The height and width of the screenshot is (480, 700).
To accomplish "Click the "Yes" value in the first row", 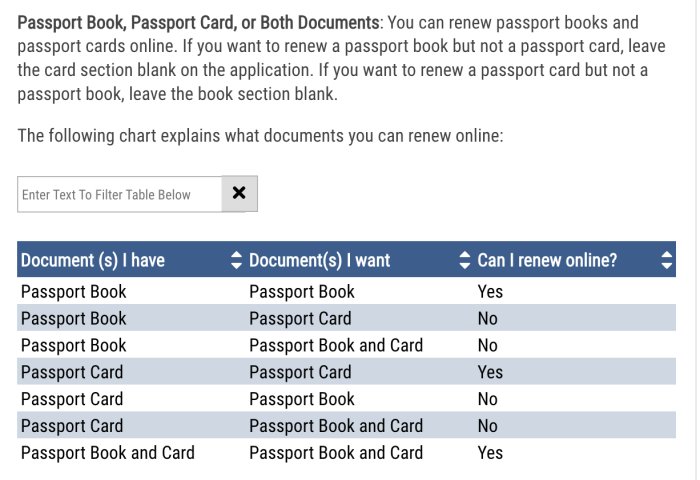I will tap(490, 292).
